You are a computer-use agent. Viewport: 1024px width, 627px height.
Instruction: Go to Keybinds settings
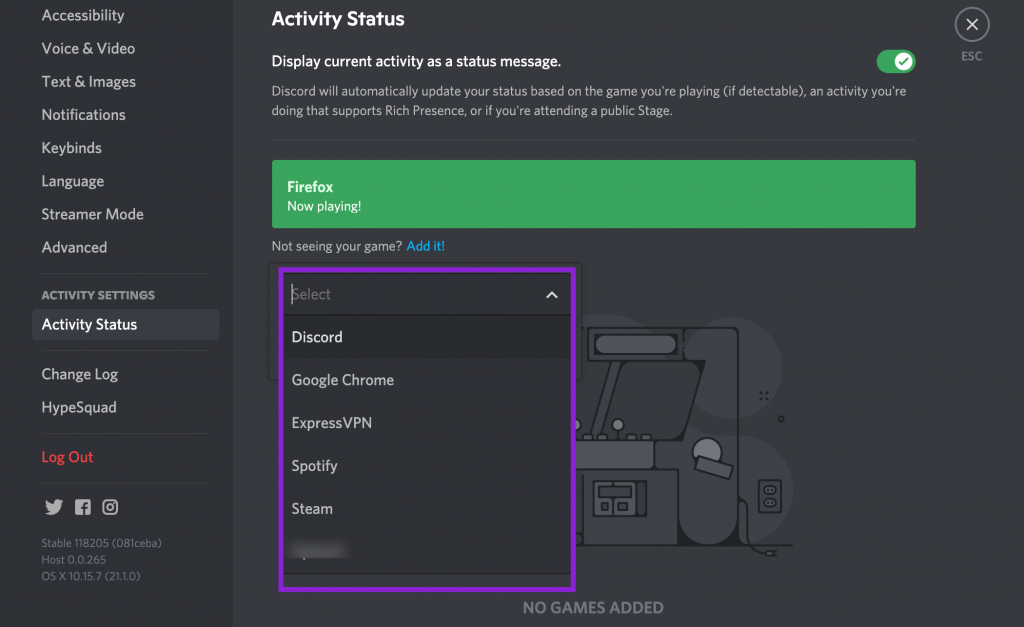coord(71,147)
